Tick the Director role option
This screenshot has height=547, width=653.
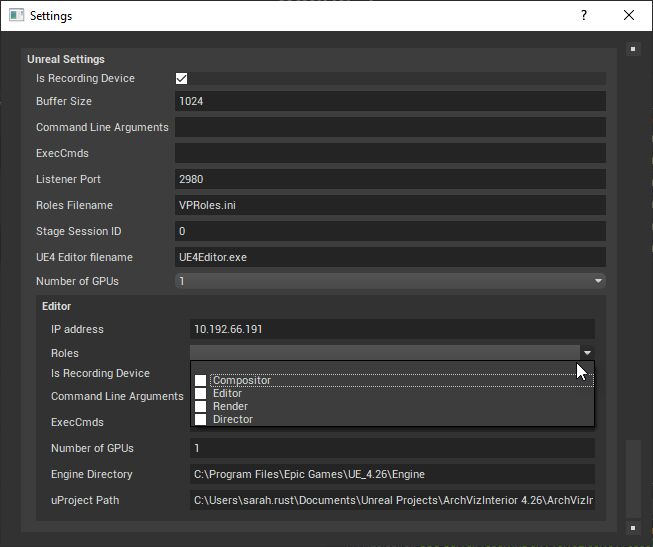tap(201, 420)
